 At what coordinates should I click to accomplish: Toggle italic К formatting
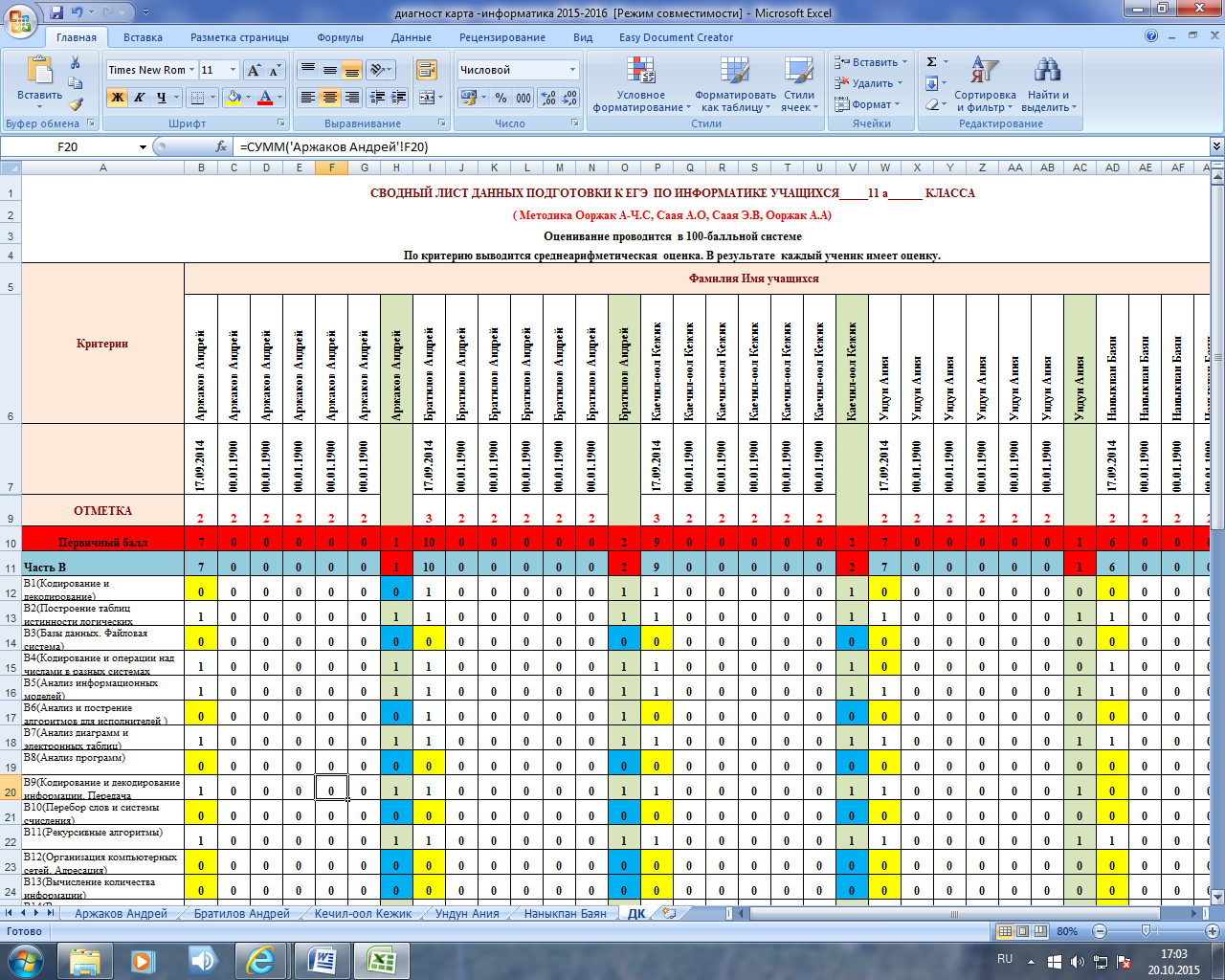pos(139,97)
